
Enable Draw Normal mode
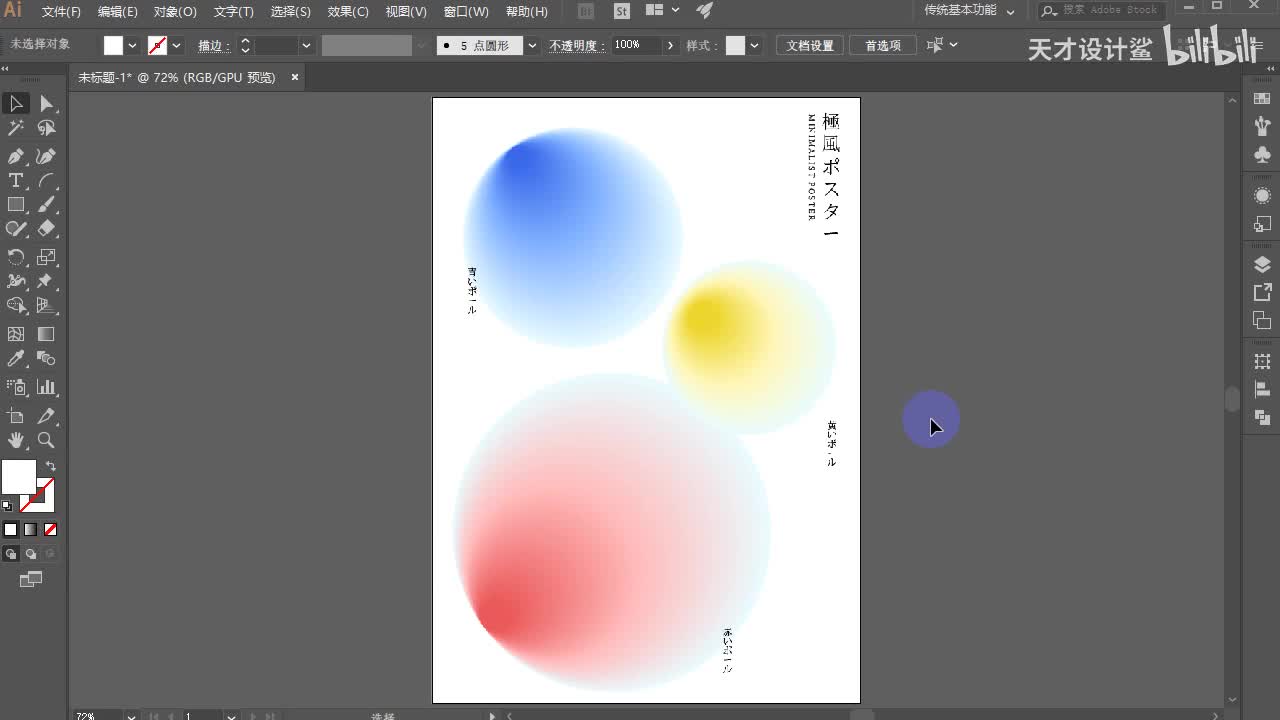(x=11, y=554)
